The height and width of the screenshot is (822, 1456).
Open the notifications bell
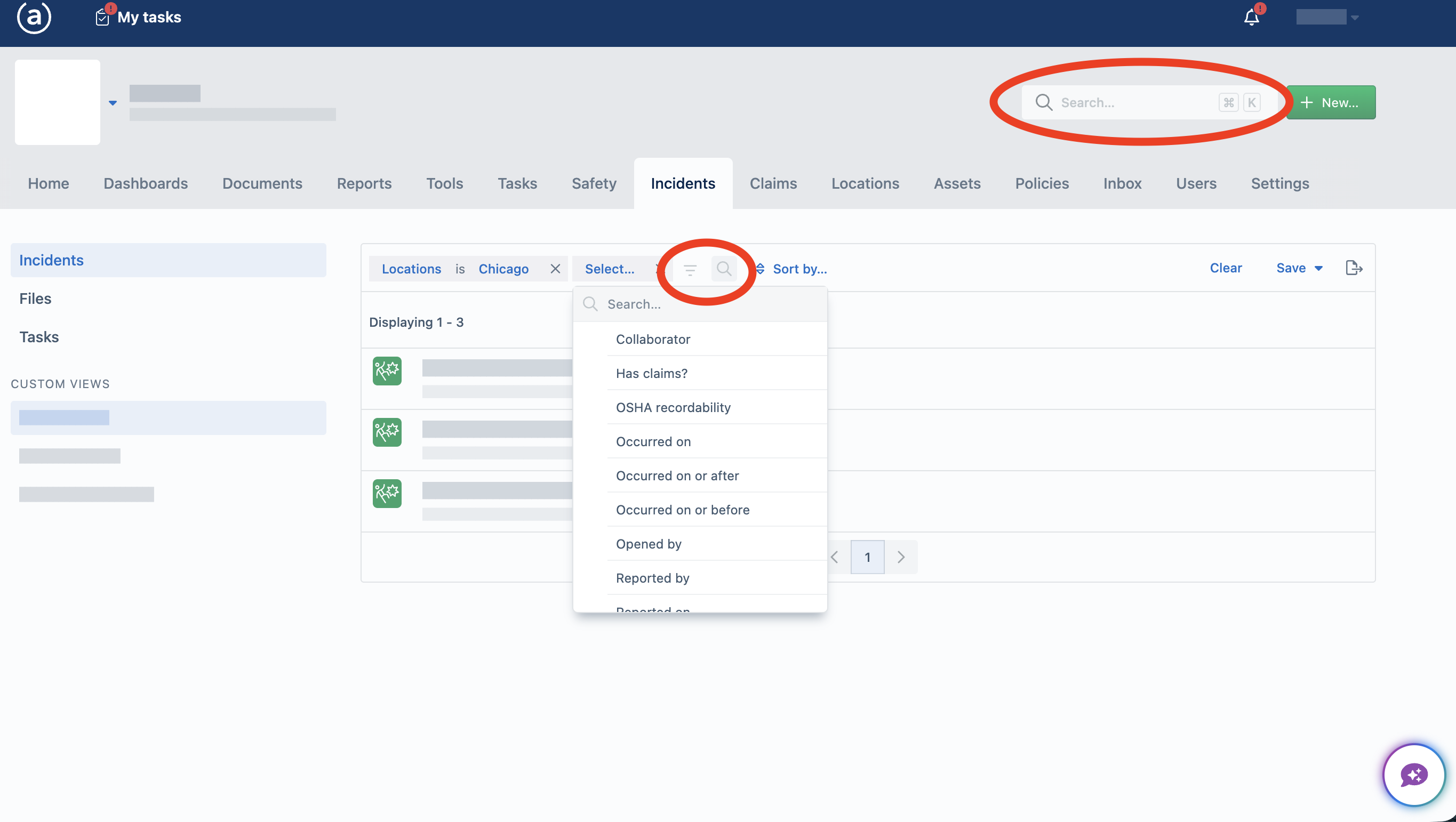[1251, 17]
